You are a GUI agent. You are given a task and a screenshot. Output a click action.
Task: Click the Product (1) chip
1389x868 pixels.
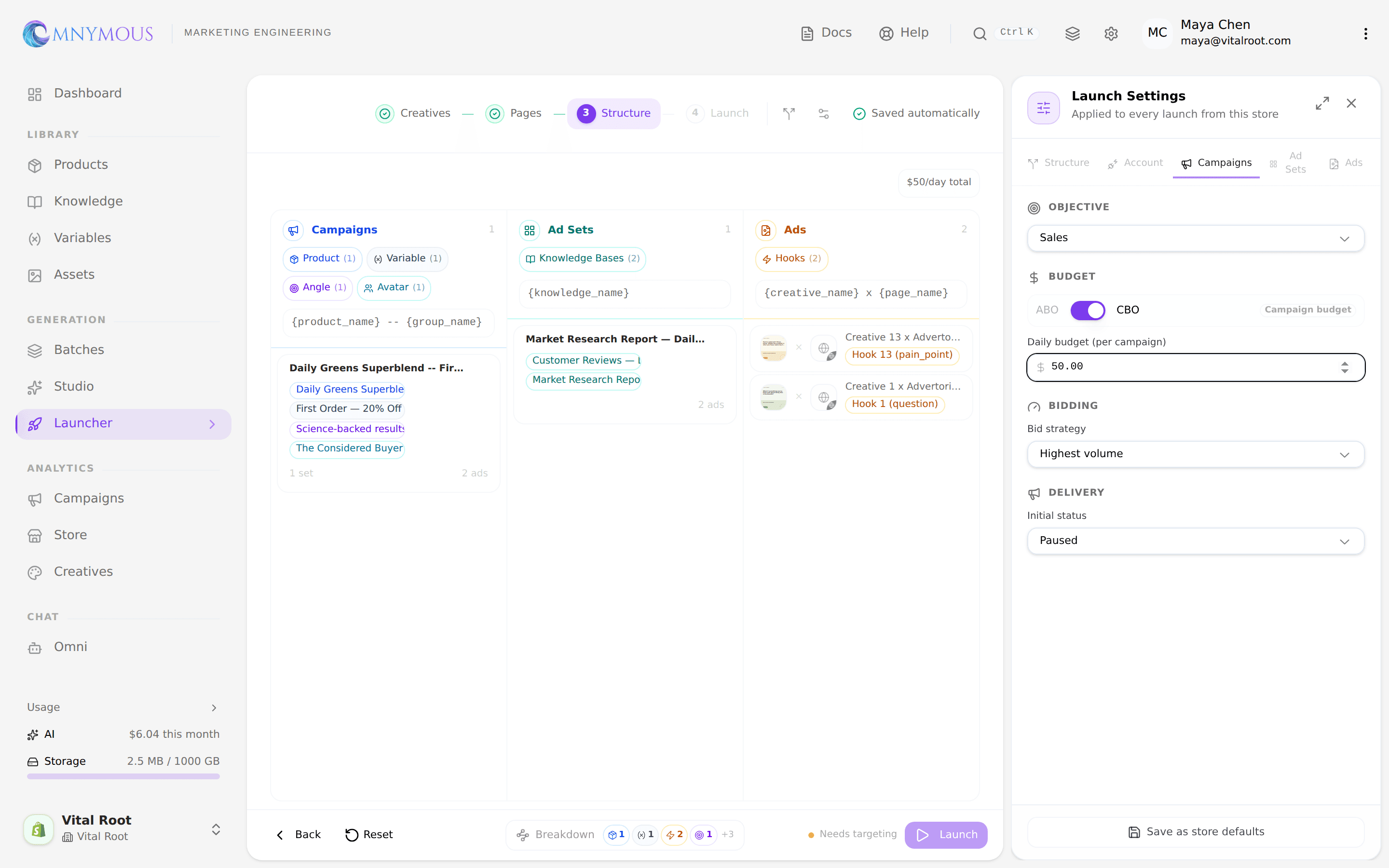[323, 259]
